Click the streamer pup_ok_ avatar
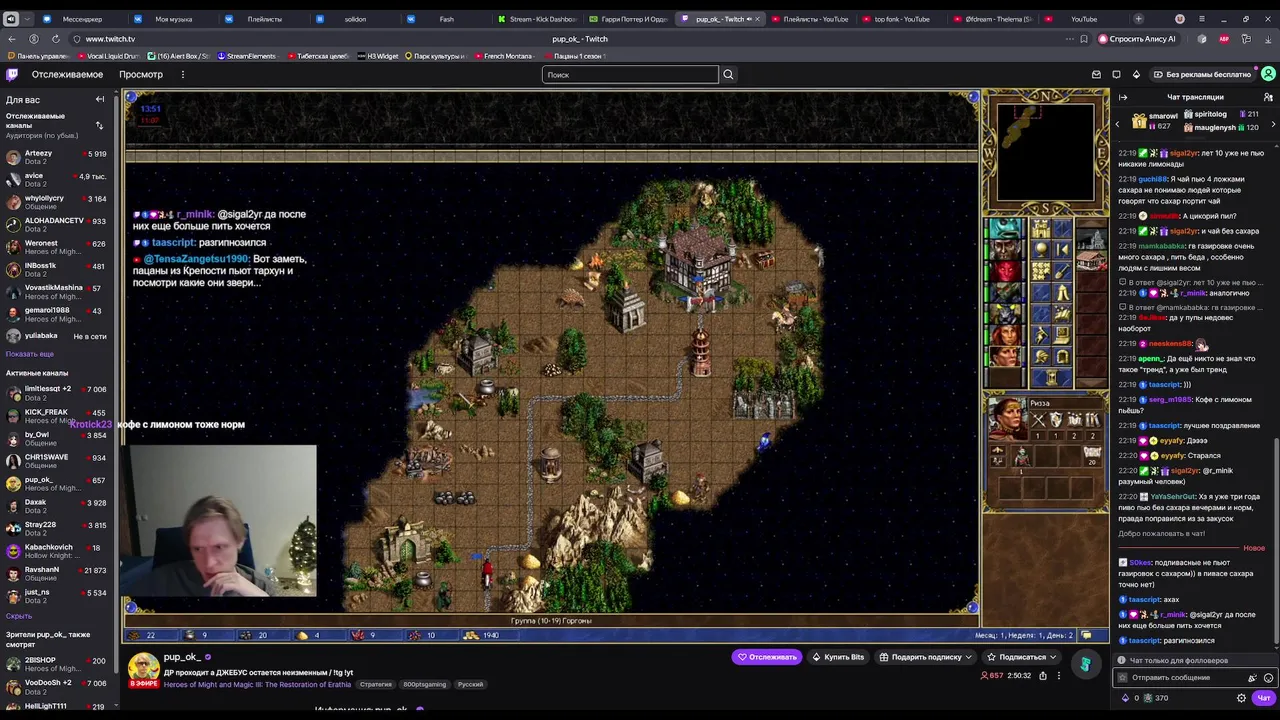Image resolution: width=1280 pixels, height=720 pixels. [x=143, y=669]
